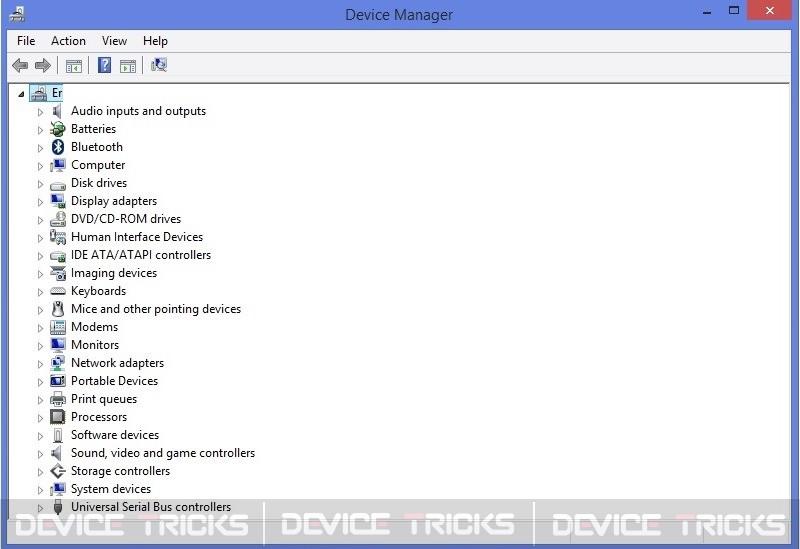Click the Display adapters icon
Screen dimensions: 800x549
(58, 201)
